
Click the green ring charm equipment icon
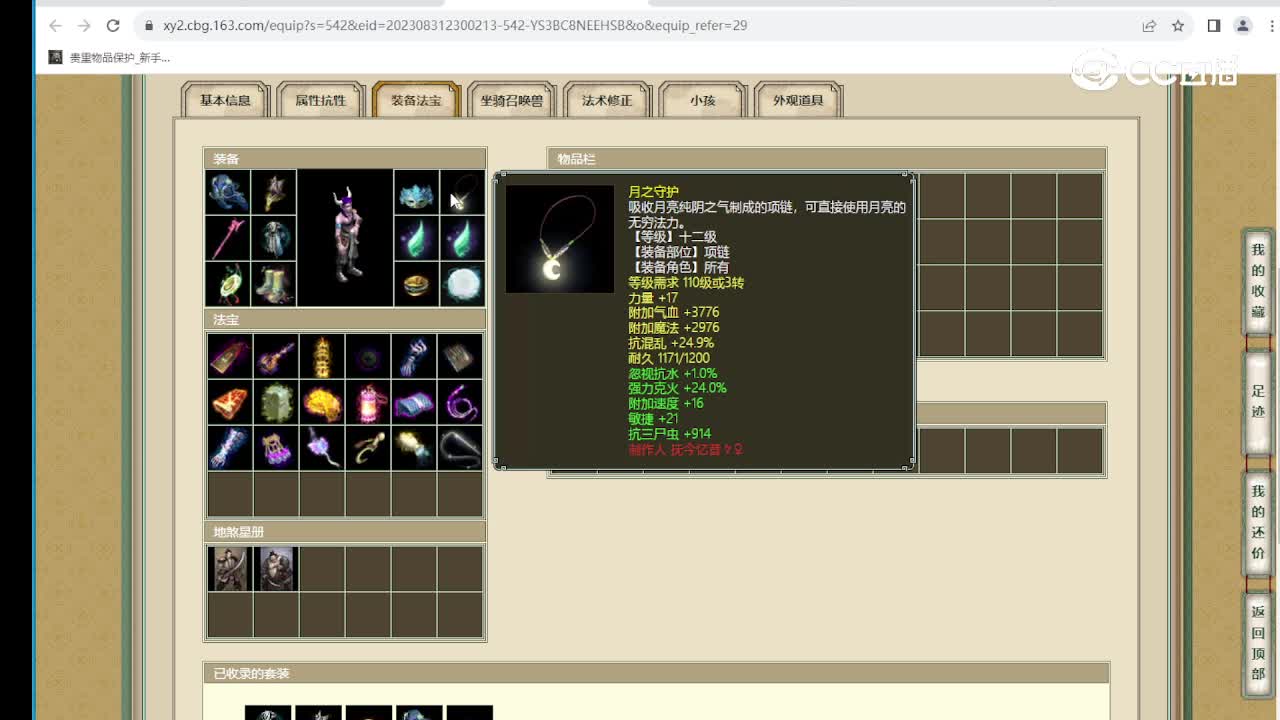[x=228, y=284]
